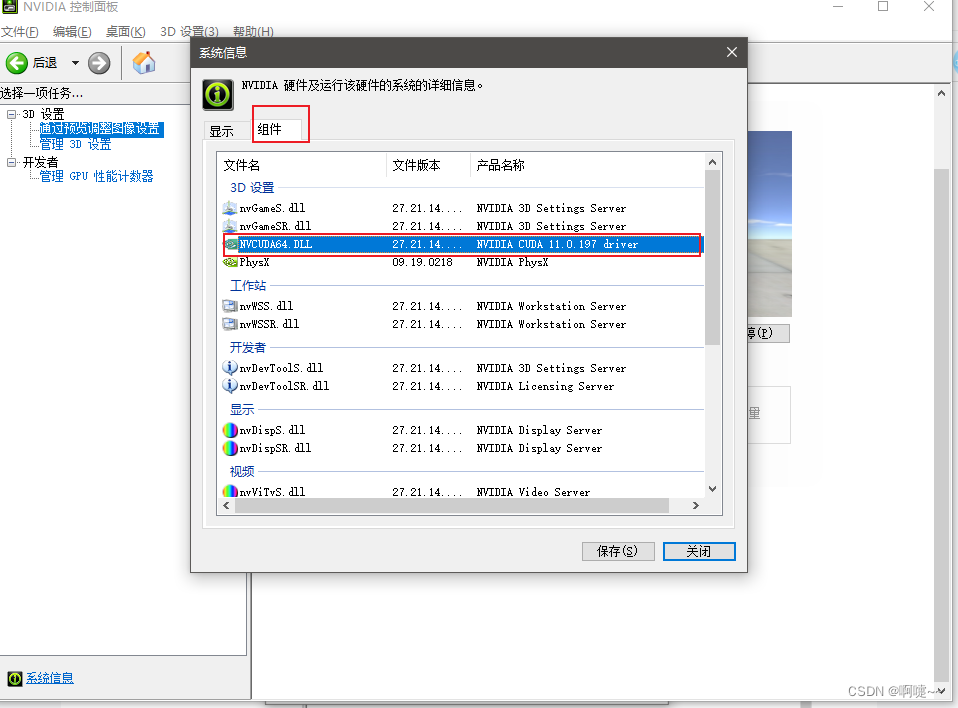Select the PhysX version 09.19.0218
This screenshot has width=958, height=708.
[422, 263]
